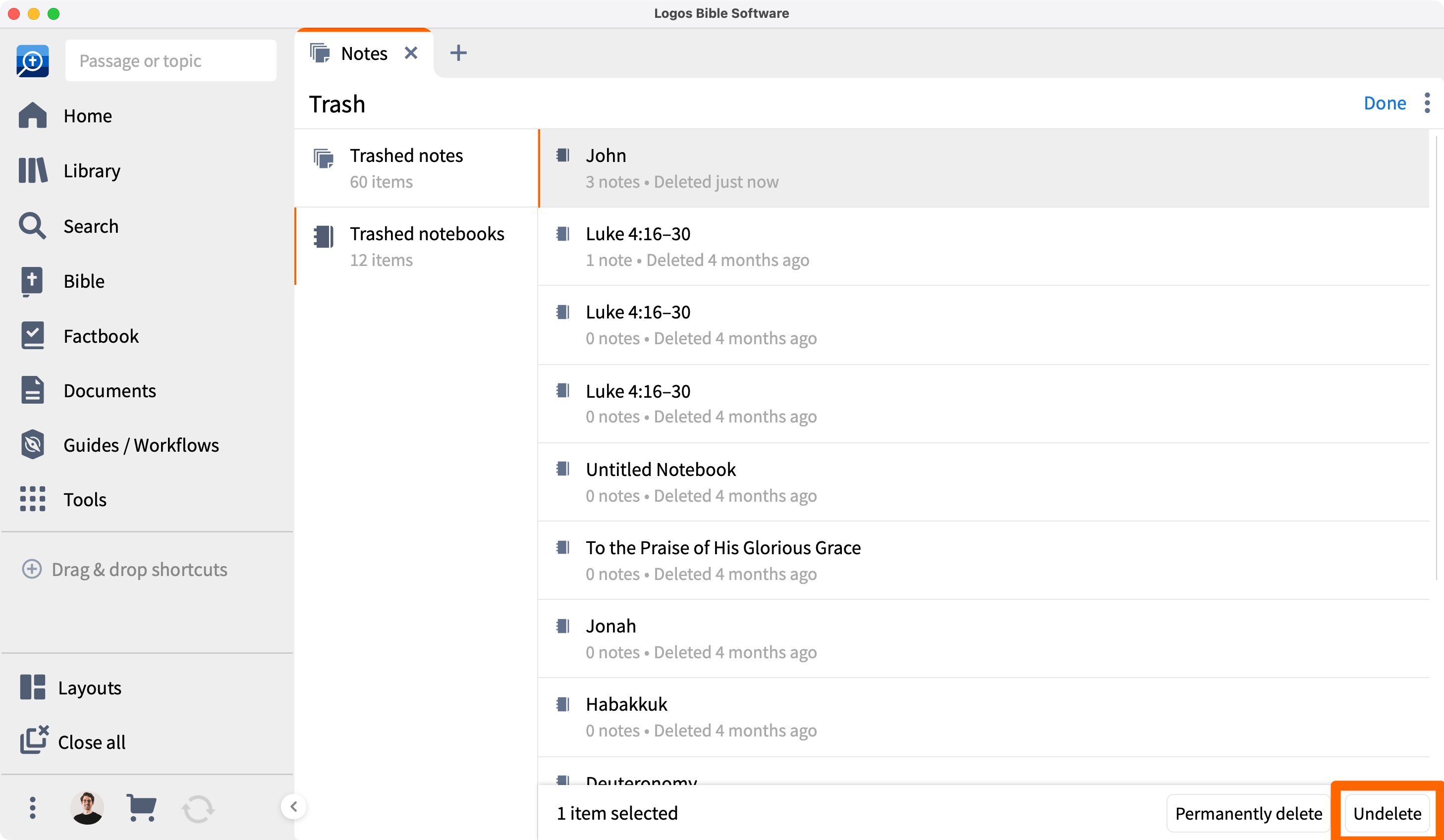Click Close all label
Screen dimensions: 1444x840
pos(92,741)
